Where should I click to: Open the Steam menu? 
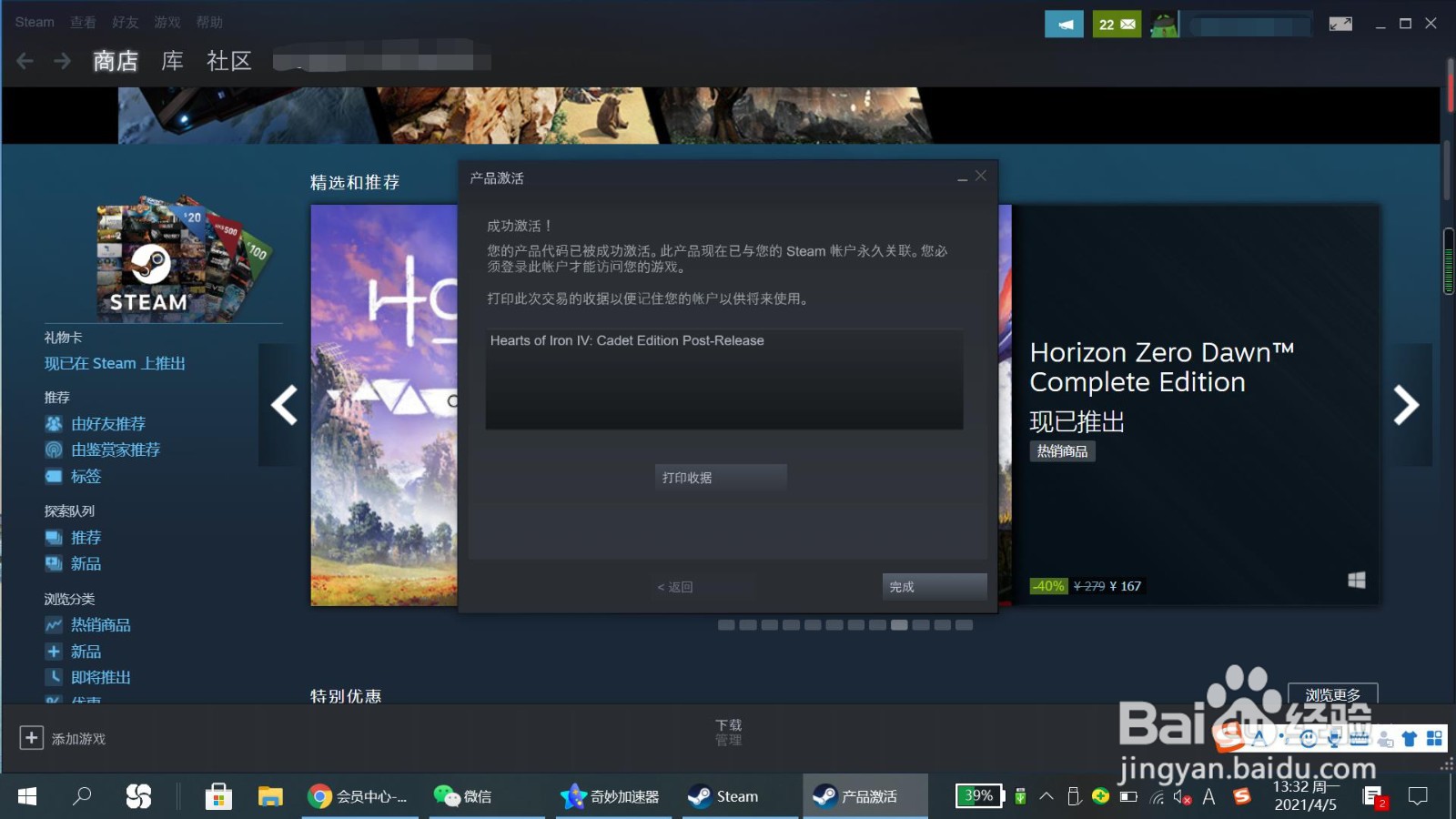35,22
